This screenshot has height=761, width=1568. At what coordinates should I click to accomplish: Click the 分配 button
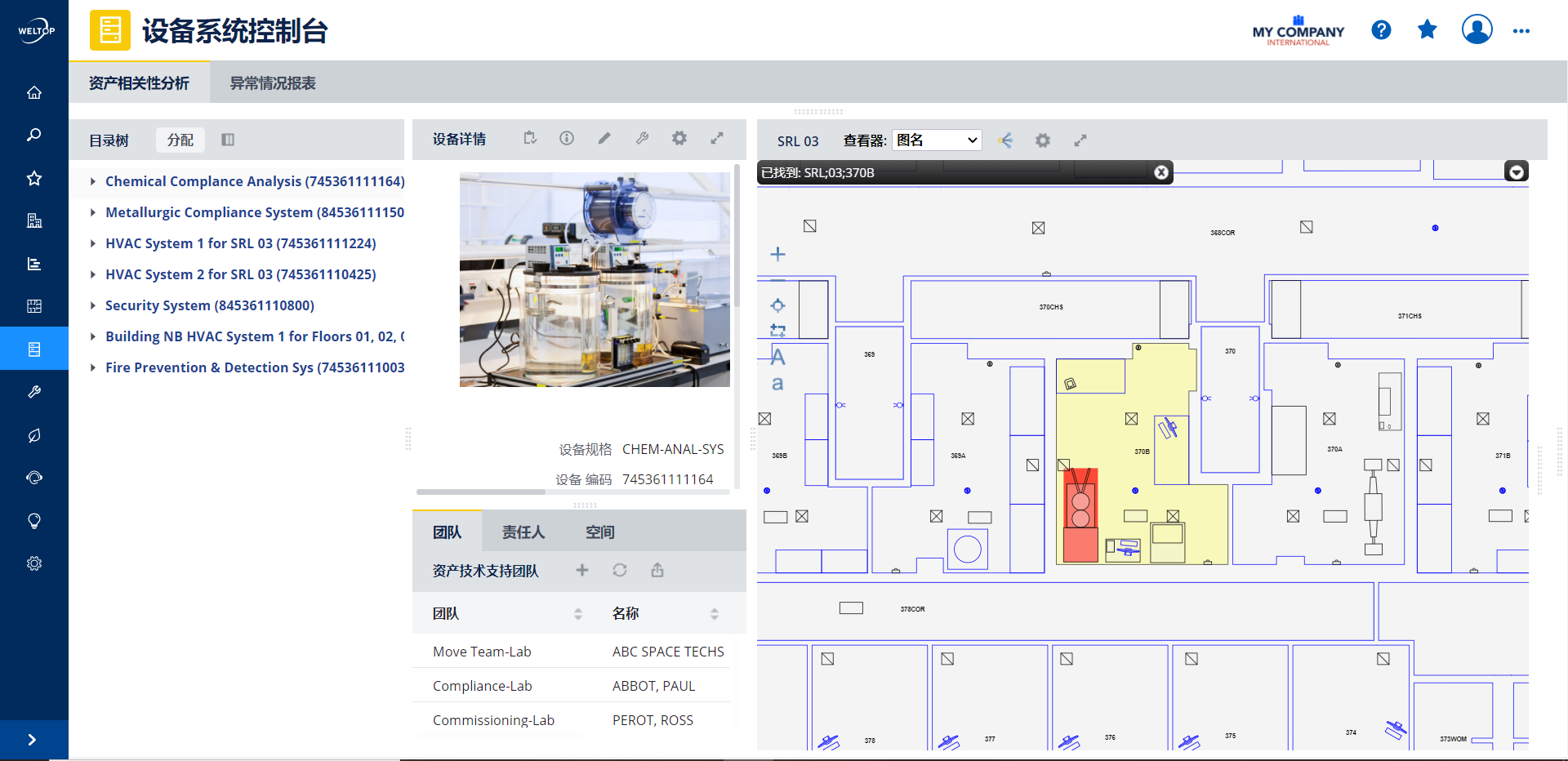click(180, 140)
